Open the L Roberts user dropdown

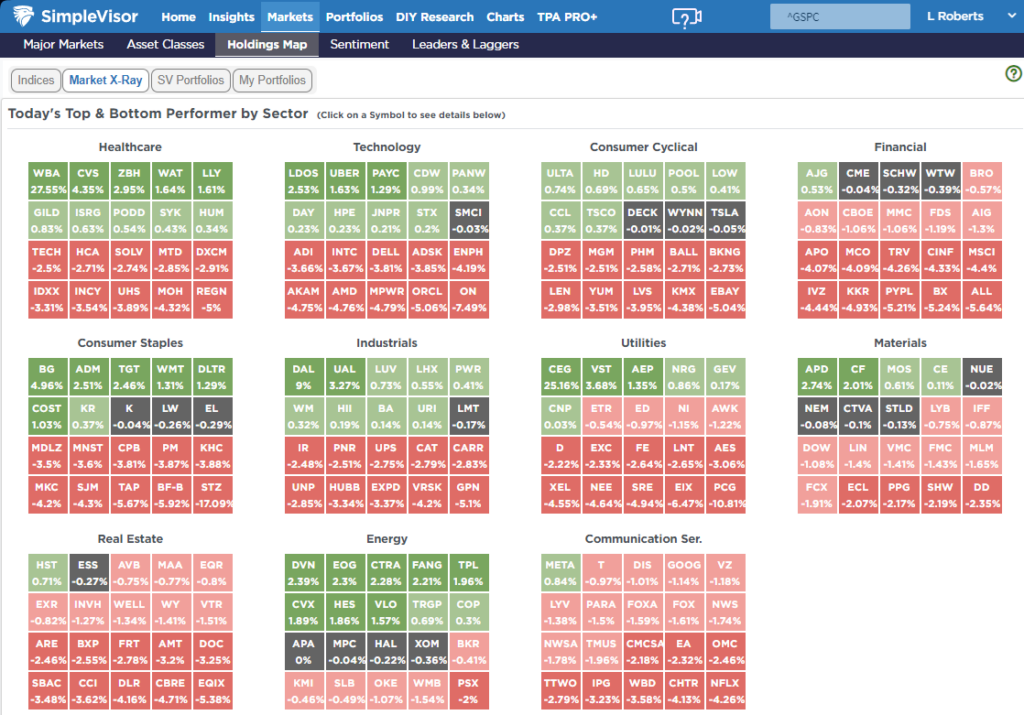click(961, 17)
